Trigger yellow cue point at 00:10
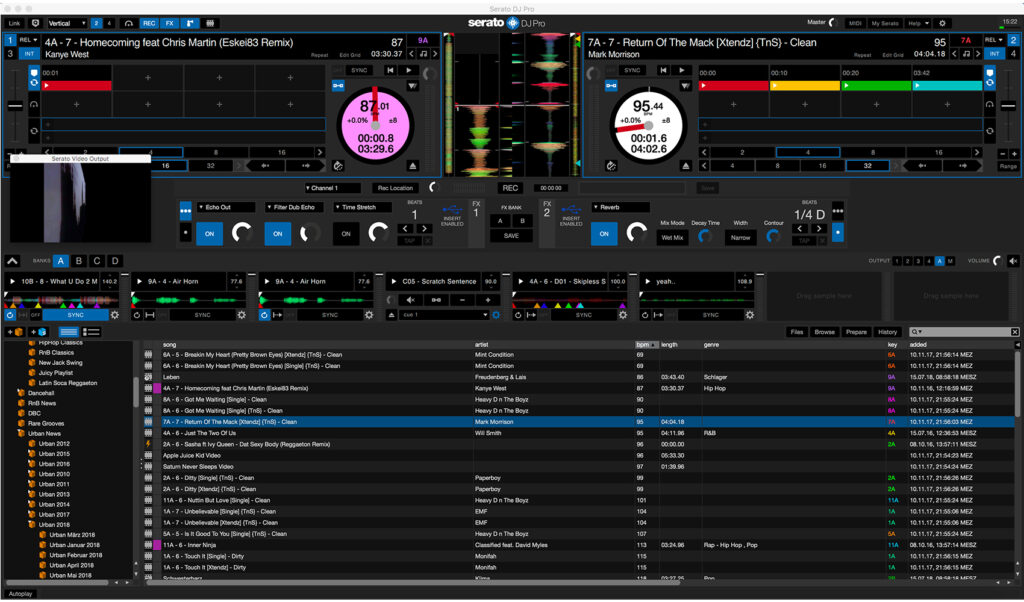Image resolution: width=1024 pixels, height=602 pixels. coord(805,86)
